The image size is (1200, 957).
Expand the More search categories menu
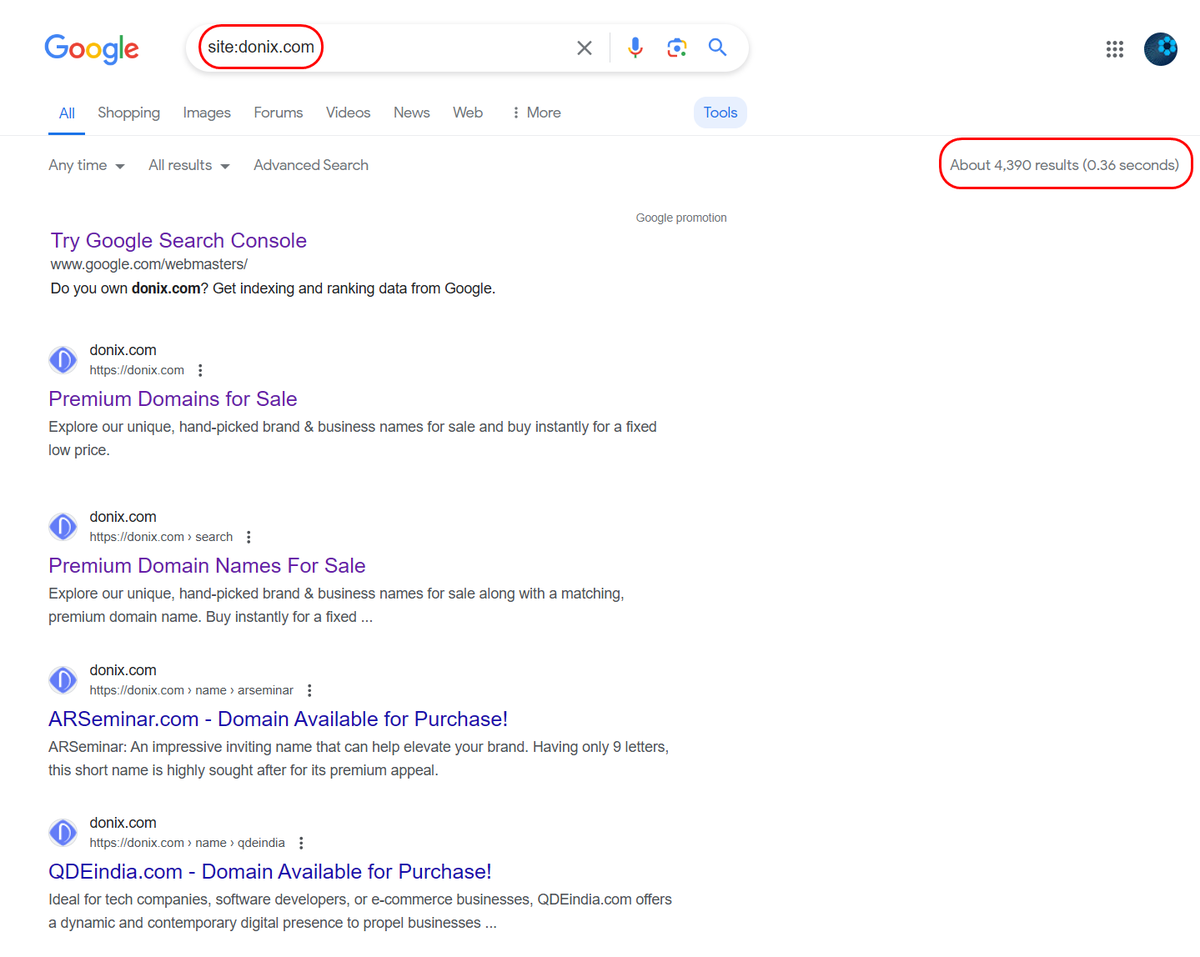536,113
